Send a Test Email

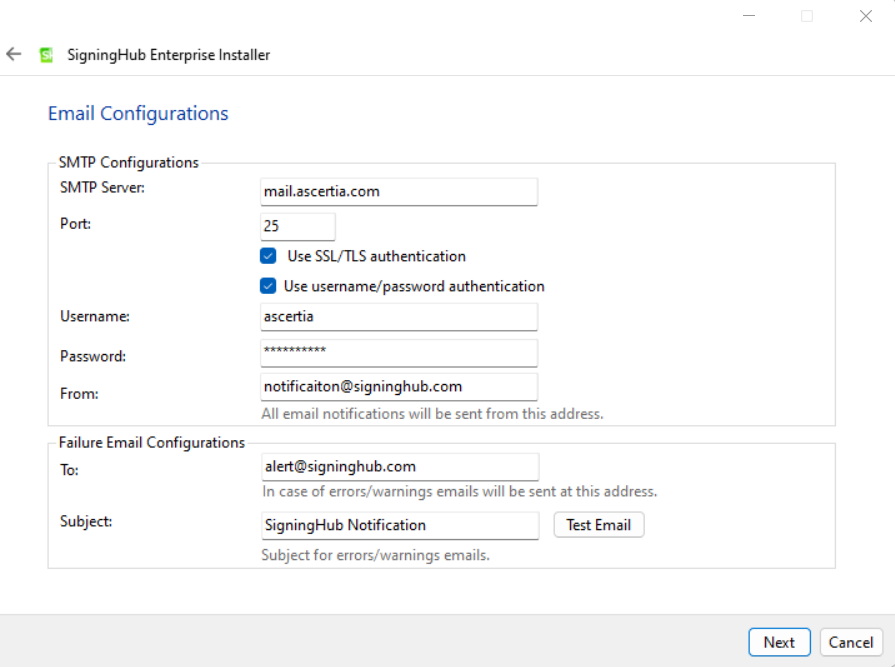point(599,525)
